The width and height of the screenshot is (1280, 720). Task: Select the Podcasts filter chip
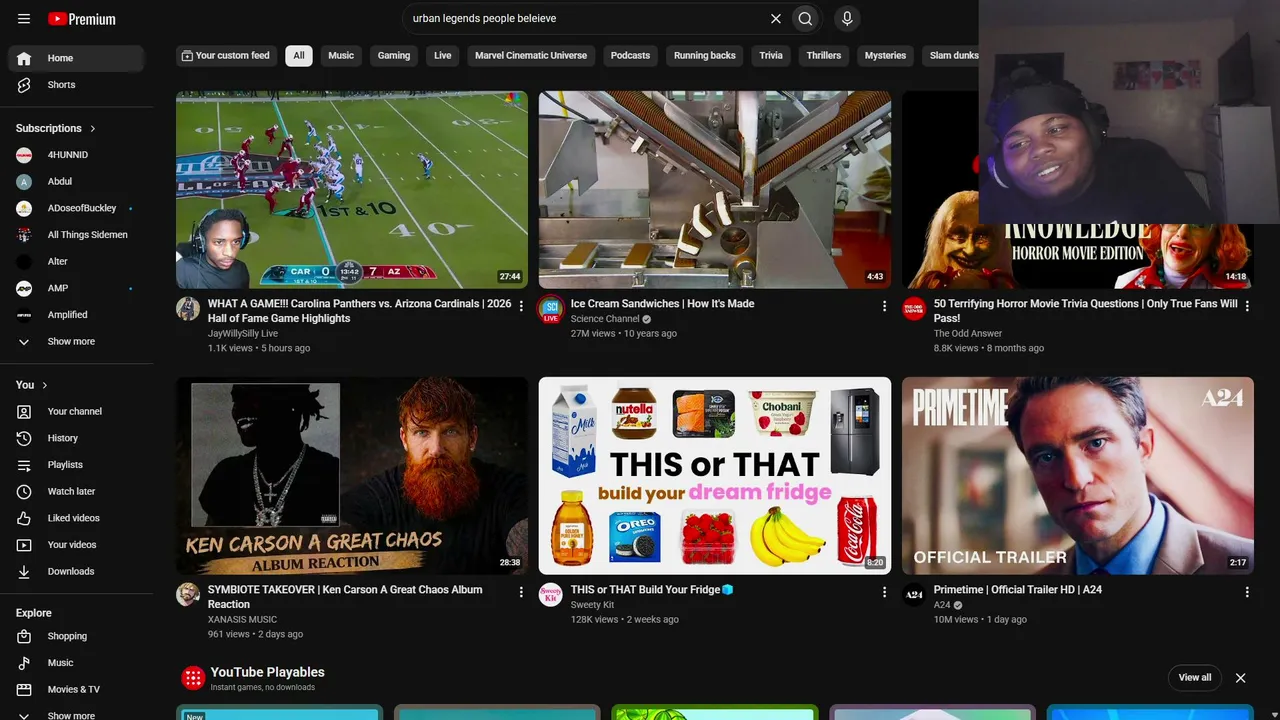coord(630,56)
